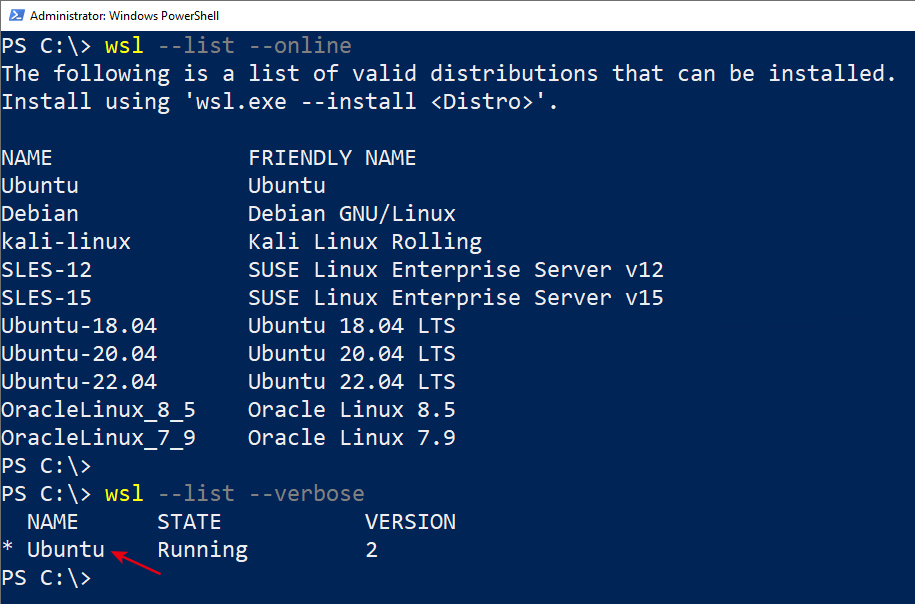This screenshot has height=604, width=915.
Task: Click the Debian distro name entry
Action: pos(40,214)
